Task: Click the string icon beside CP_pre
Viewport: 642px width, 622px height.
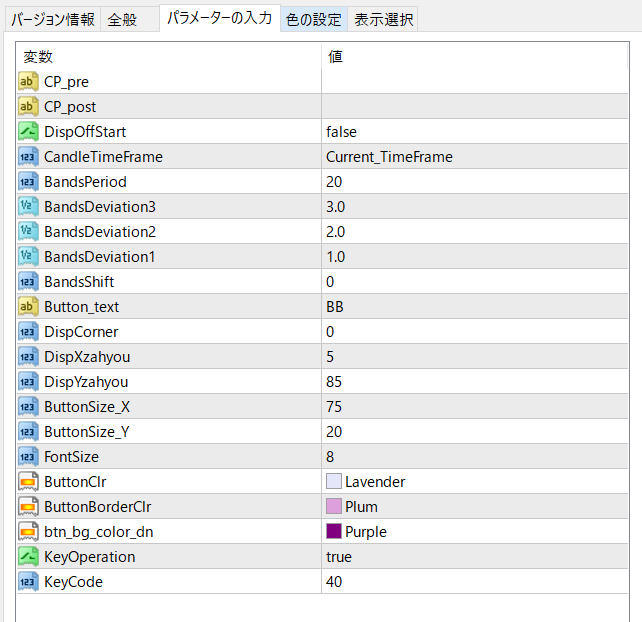Action: click(28, 82)
